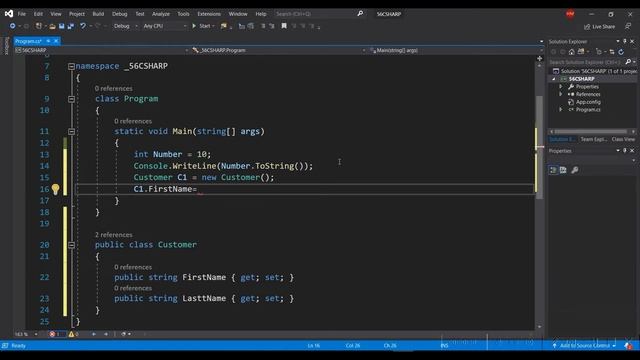640x360 pixels.
Task: Click '0 references' above class Program
Action: tap(113, 88)
